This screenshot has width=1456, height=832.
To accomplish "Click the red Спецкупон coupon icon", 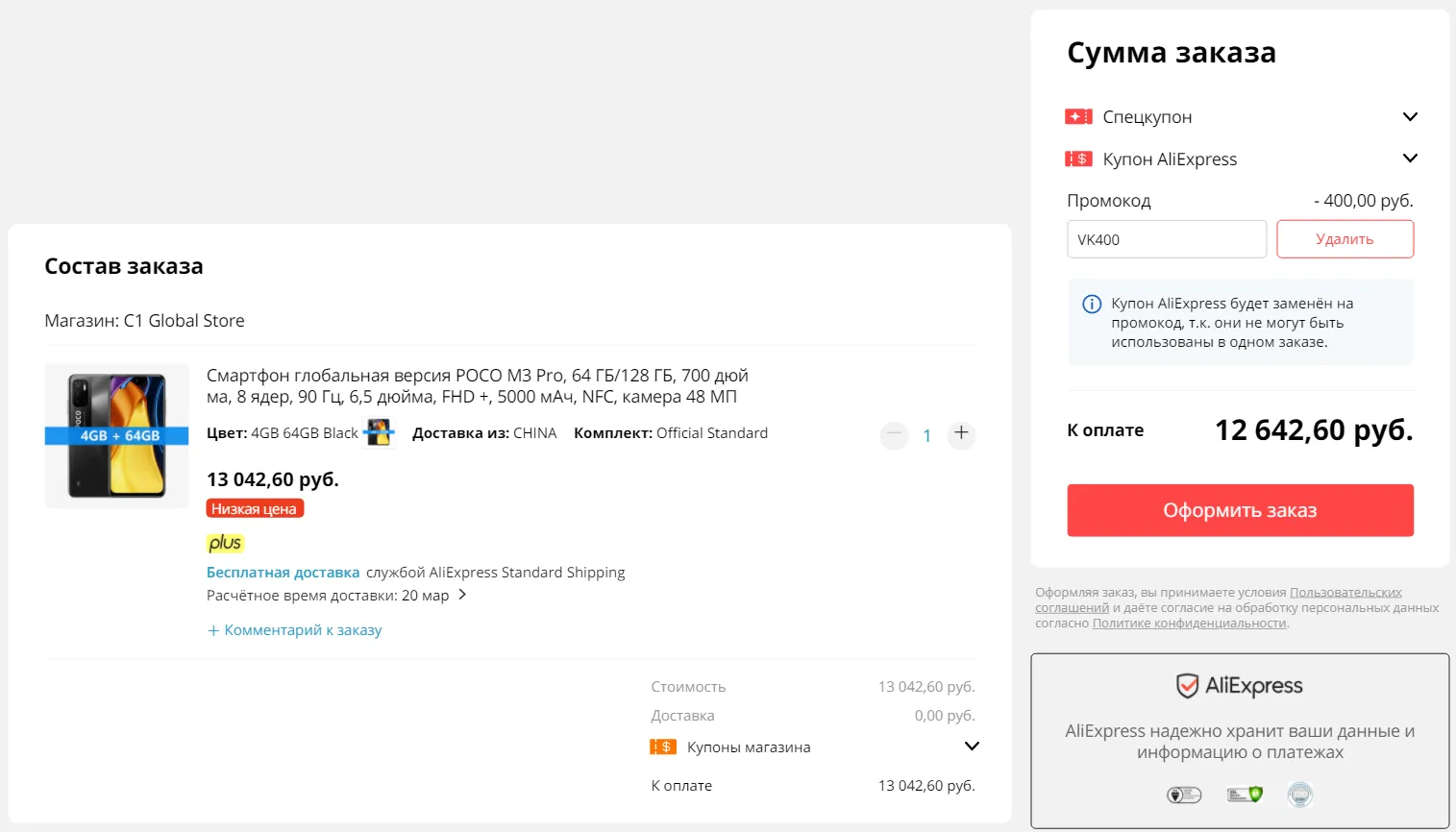I will click(x=1078, y=117).
